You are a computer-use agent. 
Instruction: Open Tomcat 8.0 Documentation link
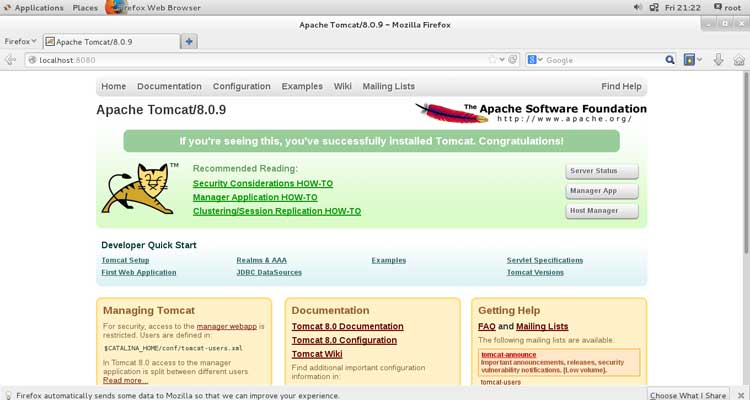(348, 326)
